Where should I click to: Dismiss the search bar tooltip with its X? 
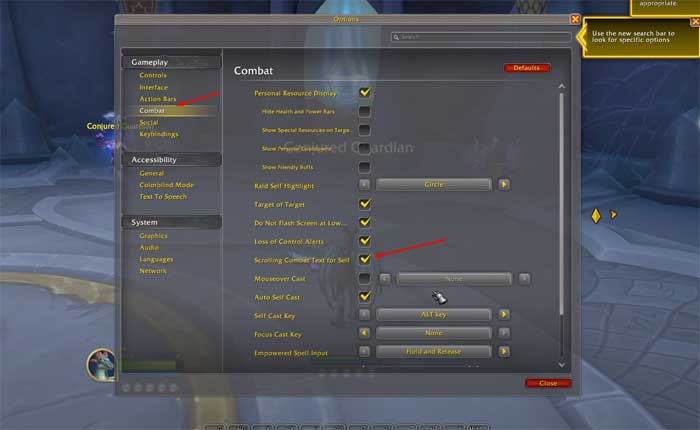tap(695, 21)
